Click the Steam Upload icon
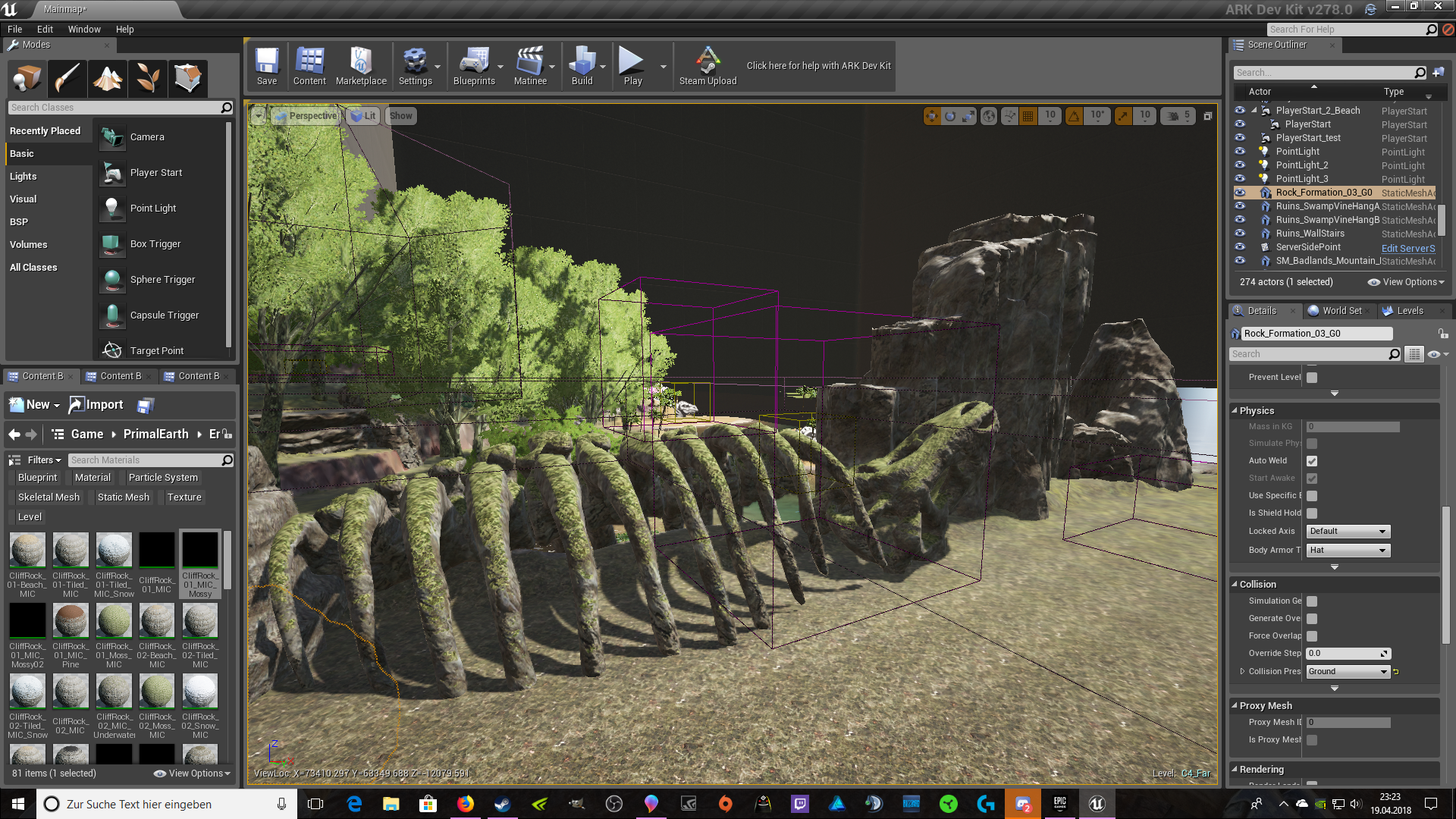 click(708, 66)
